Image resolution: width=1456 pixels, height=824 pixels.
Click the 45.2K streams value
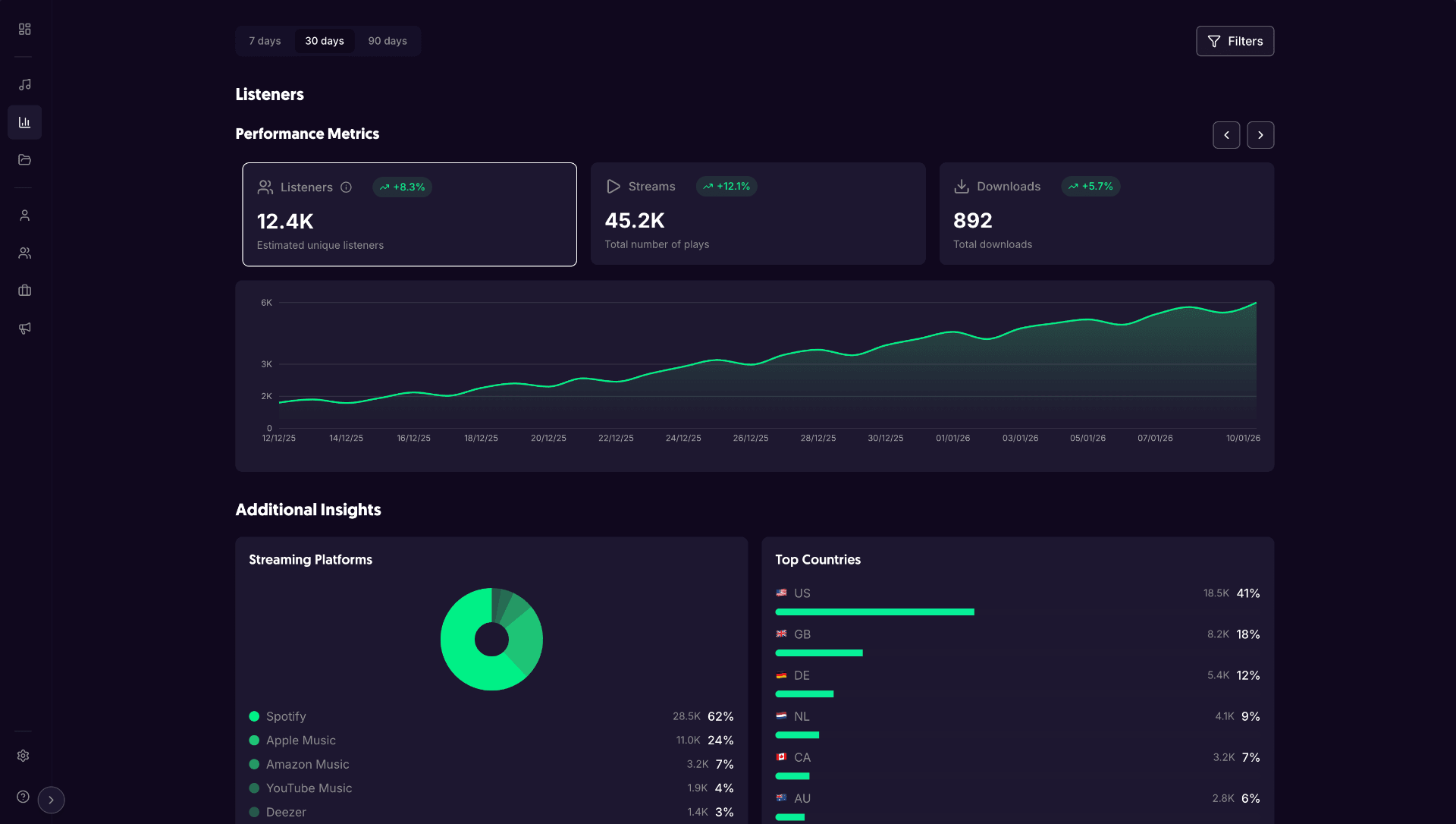635,221
